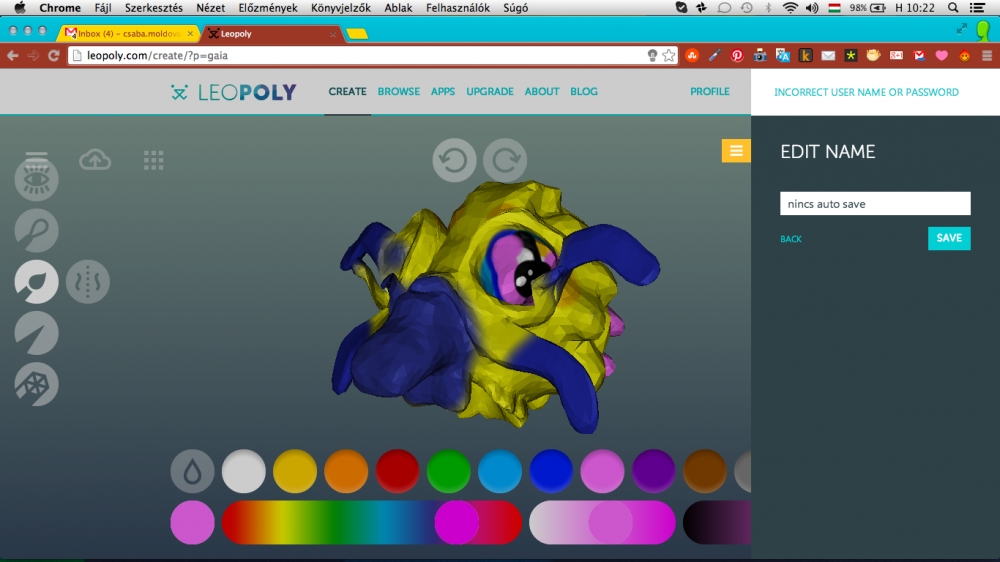The width and height of the screenshot is (1000, 562).
Task: Open the BROWSE tab
Action: coord(399,91)
